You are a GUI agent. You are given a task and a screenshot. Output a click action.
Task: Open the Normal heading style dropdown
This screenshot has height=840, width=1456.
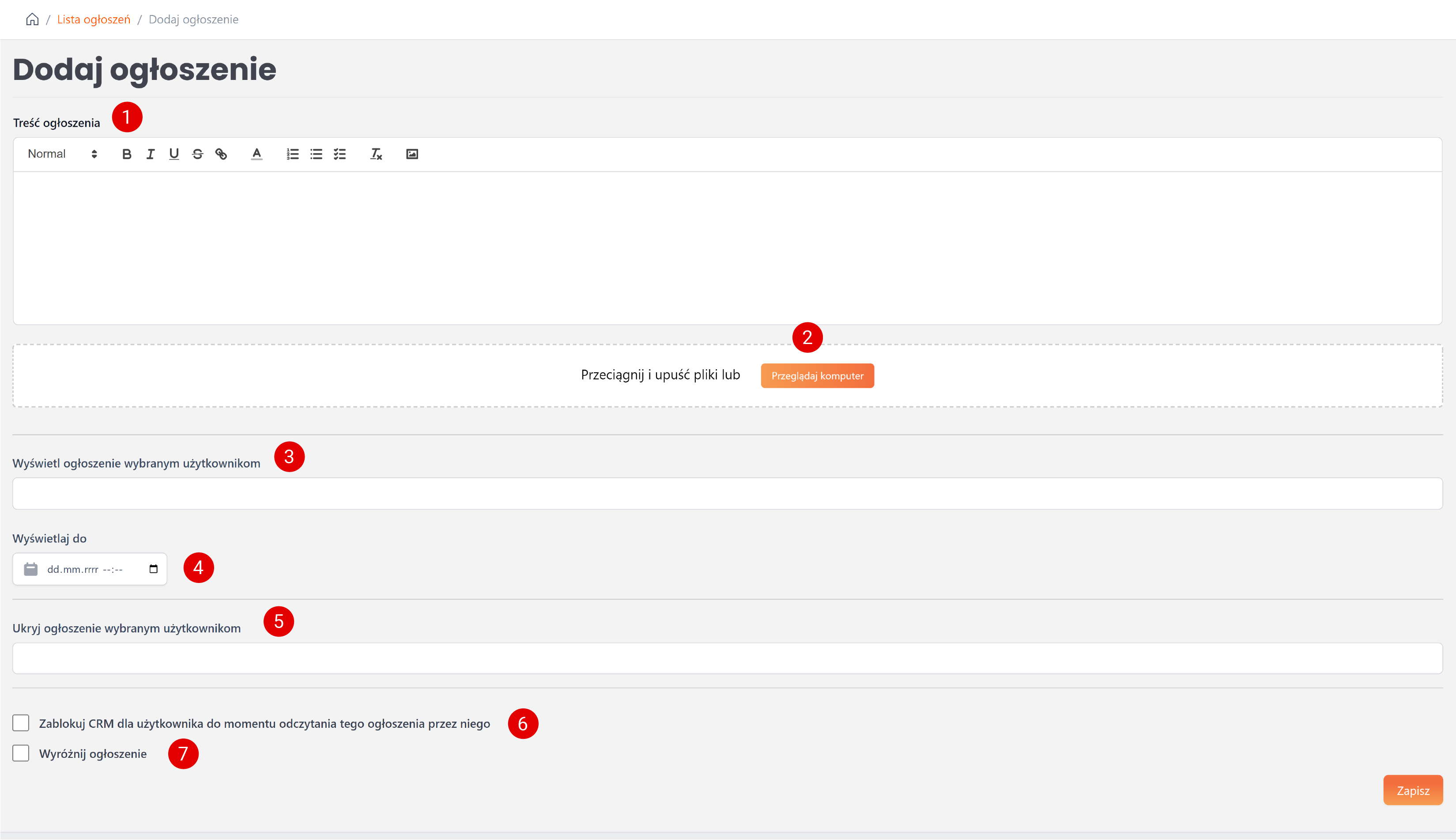[x=62, y=154]
